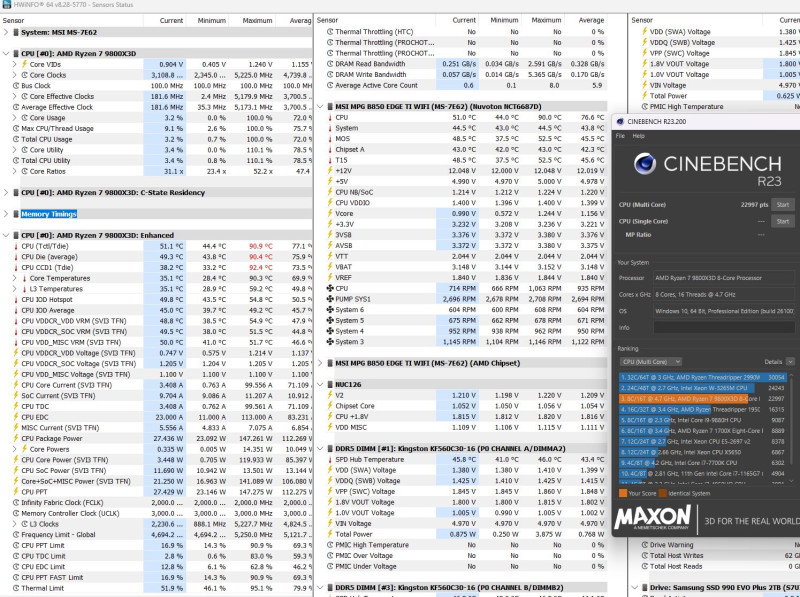Click the Thermal Limit clock icon
800x597 pixels.
(16, 588)
